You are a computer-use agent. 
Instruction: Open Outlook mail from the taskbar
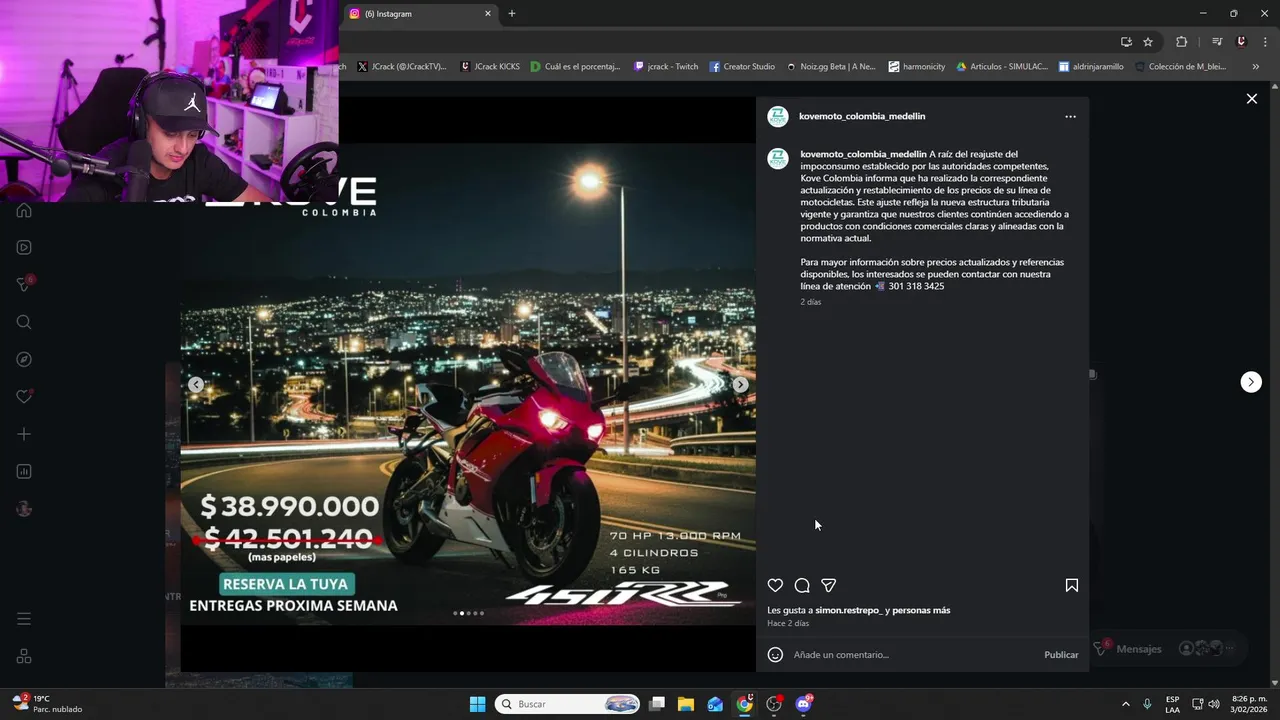click(715, 704)
